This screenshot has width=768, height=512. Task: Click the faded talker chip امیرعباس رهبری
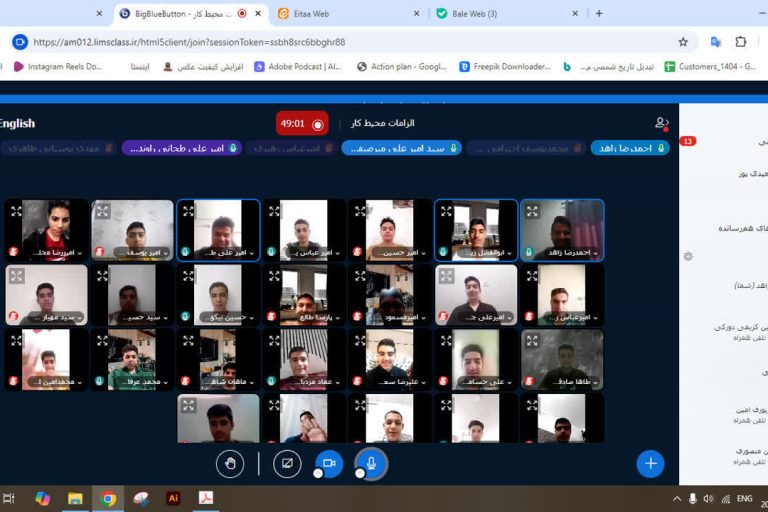291,148
